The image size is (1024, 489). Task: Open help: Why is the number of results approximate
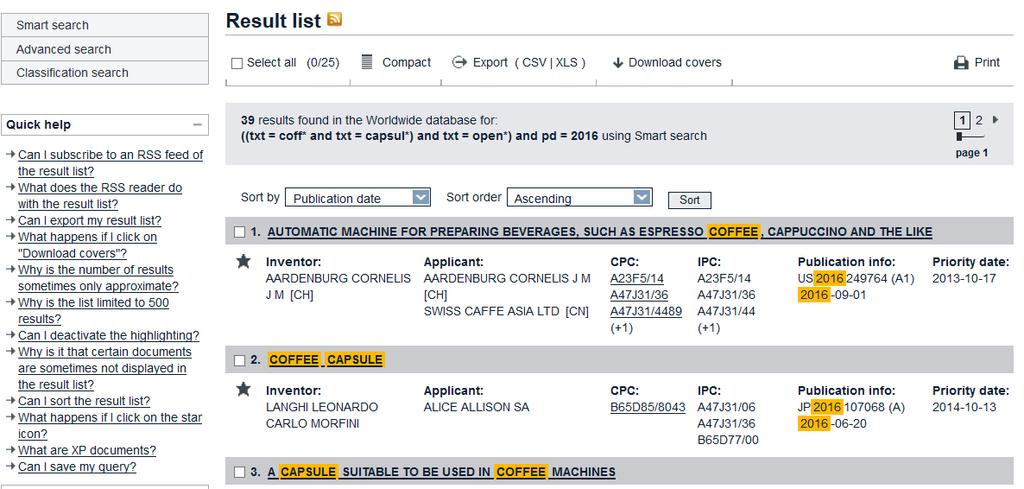coord(98,278)
